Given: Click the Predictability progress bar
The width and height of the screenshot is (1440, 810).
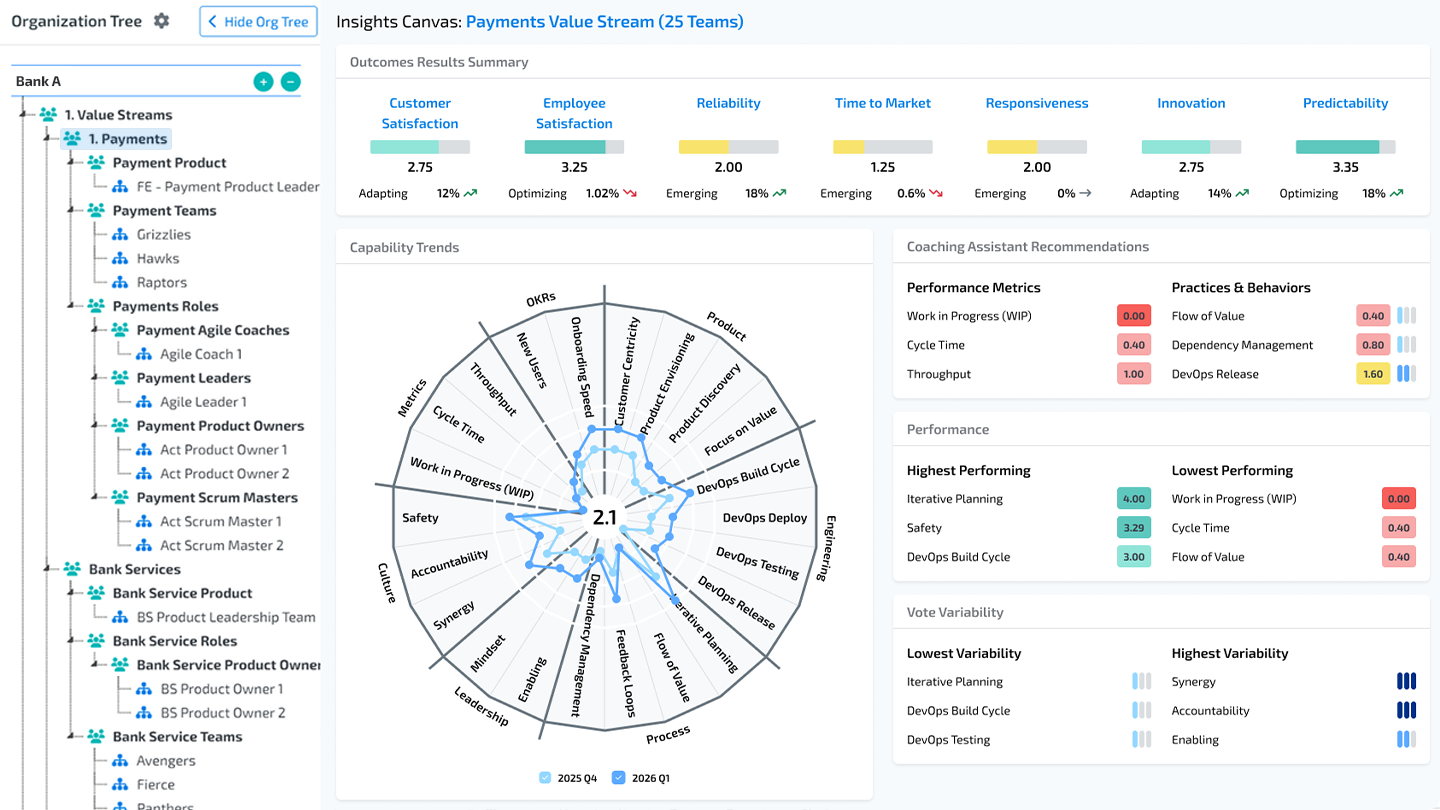Looking at the screenshot, I should point(1345,147).
